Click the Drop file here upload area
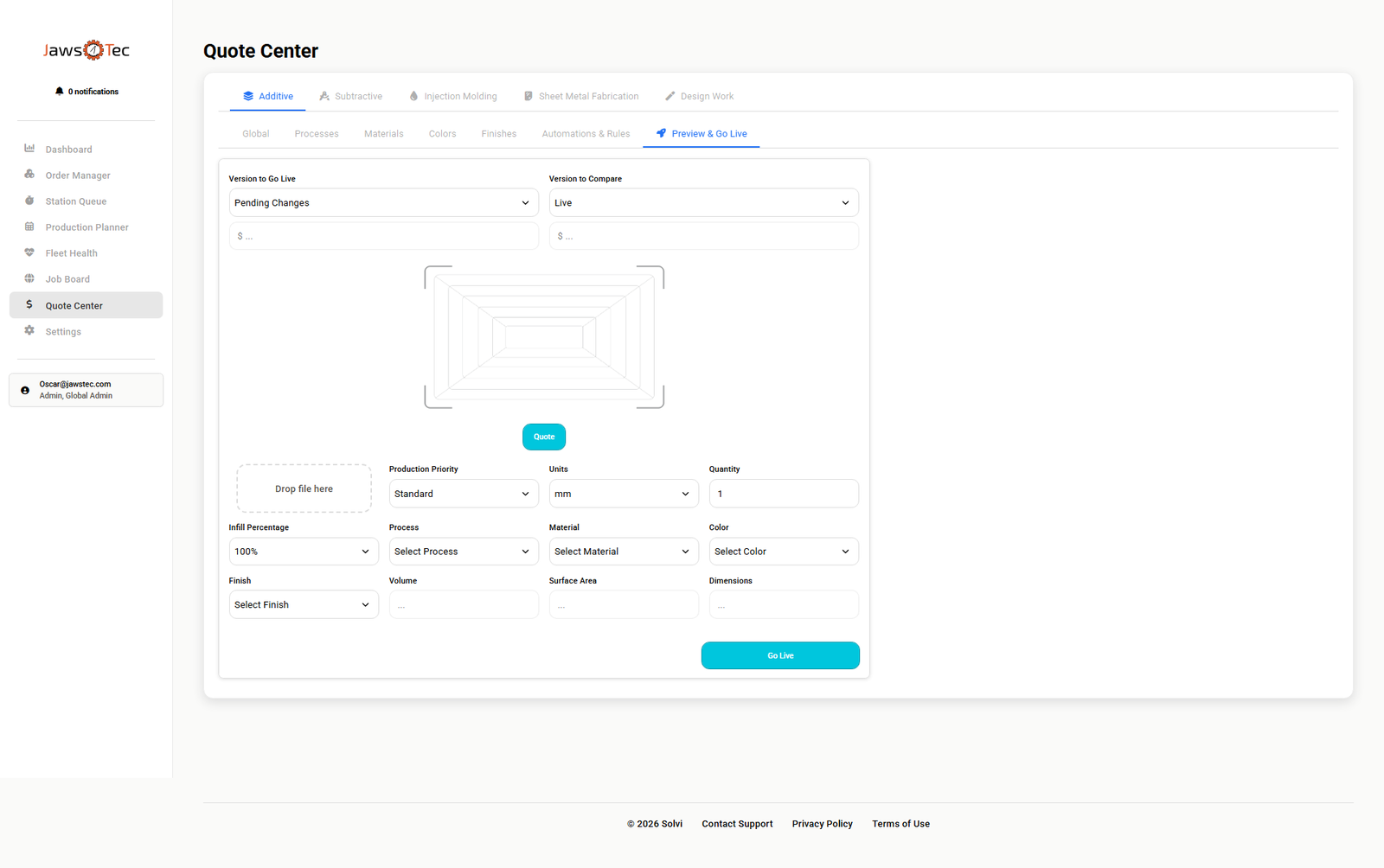1384x868 pixels. 304,488
